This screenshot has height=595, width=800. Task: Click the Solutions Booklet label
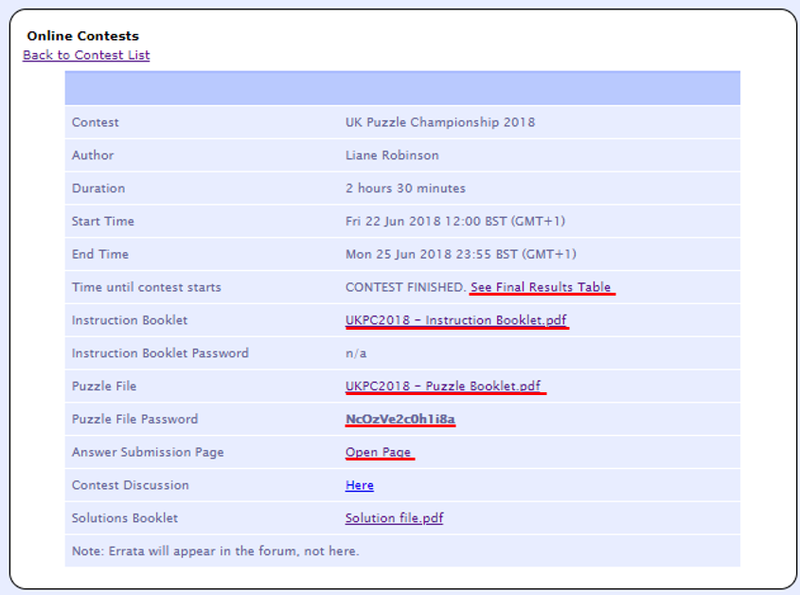[124, 518]
